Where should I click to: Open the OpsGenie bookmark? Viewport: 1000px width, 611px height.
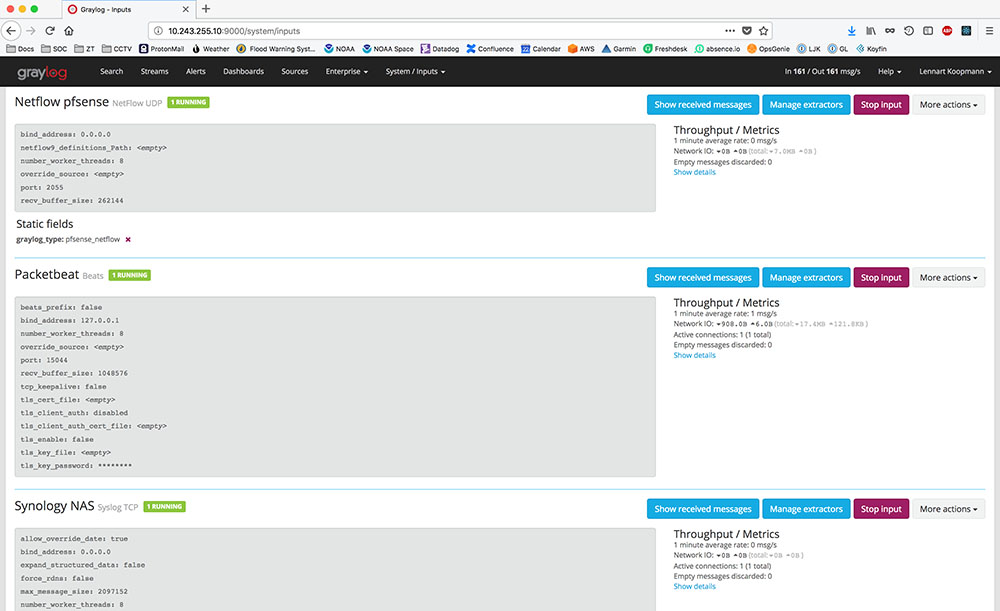click(768, 48)
